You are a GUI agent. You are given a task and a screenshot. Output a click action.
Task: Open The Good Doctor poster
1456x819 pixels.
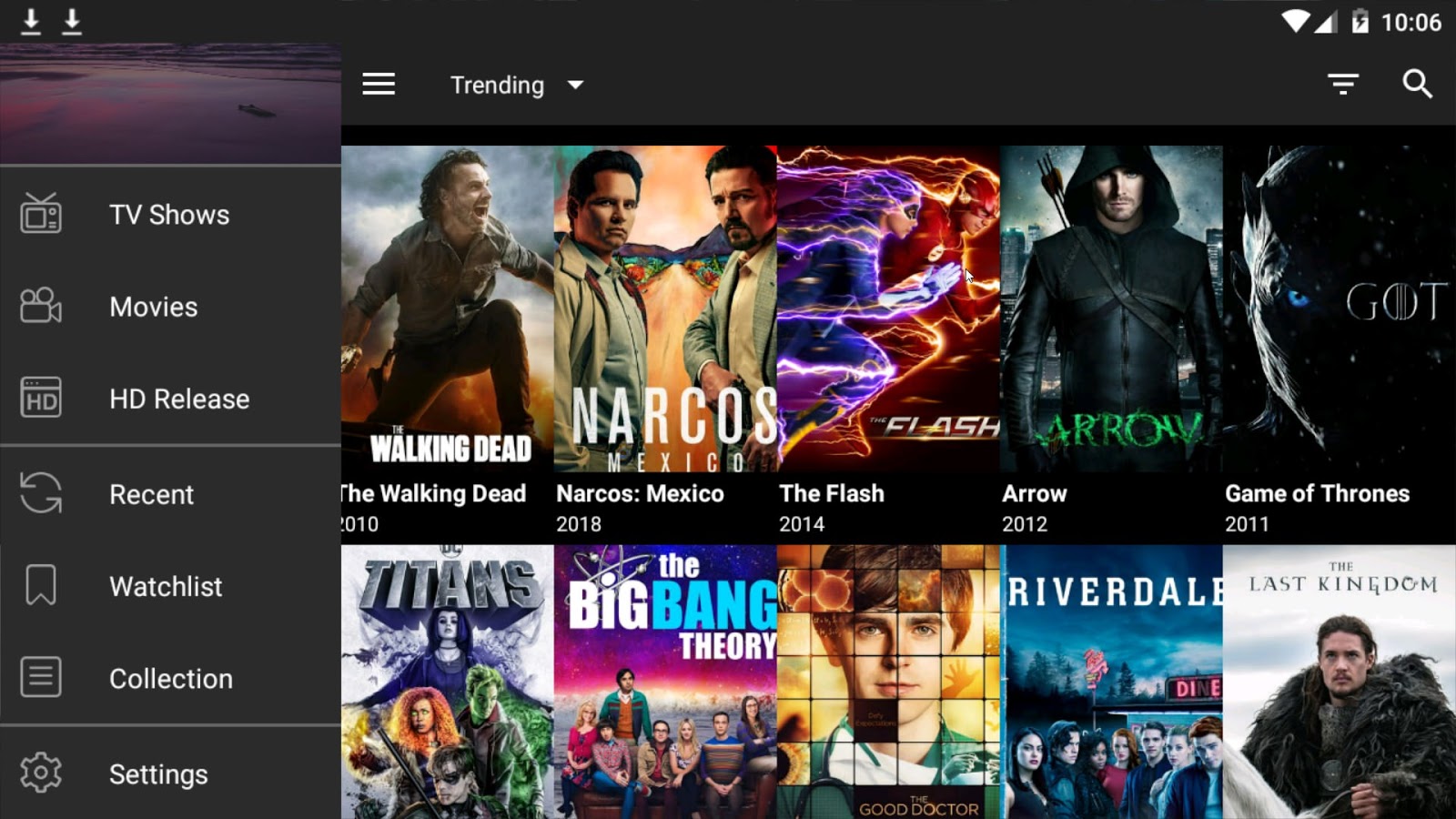[x=888, y=682]
